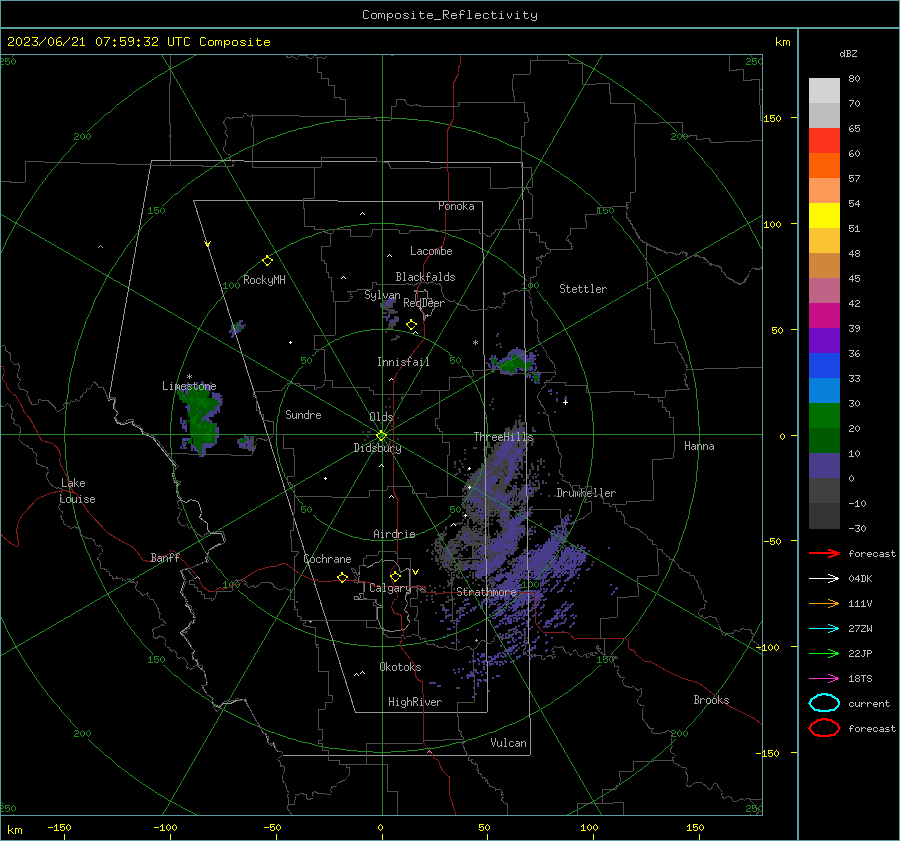Click green radar echo northeast of Innisfail
Image resolution: width=900 pixels, height=841 pixels.
tap(514, 363)
